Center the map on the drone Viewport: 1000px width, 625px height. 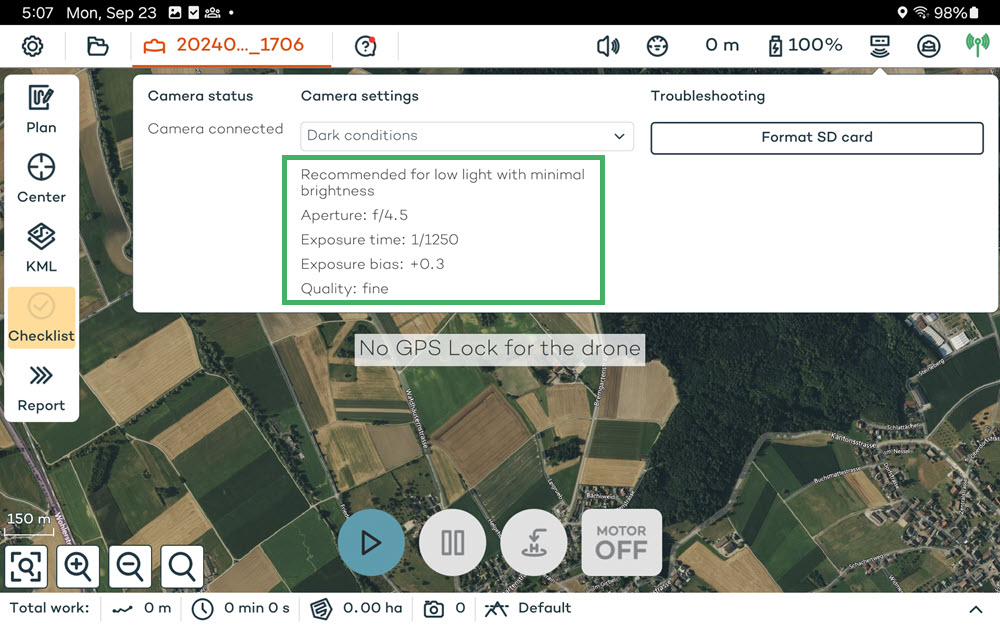coord(41,180)
